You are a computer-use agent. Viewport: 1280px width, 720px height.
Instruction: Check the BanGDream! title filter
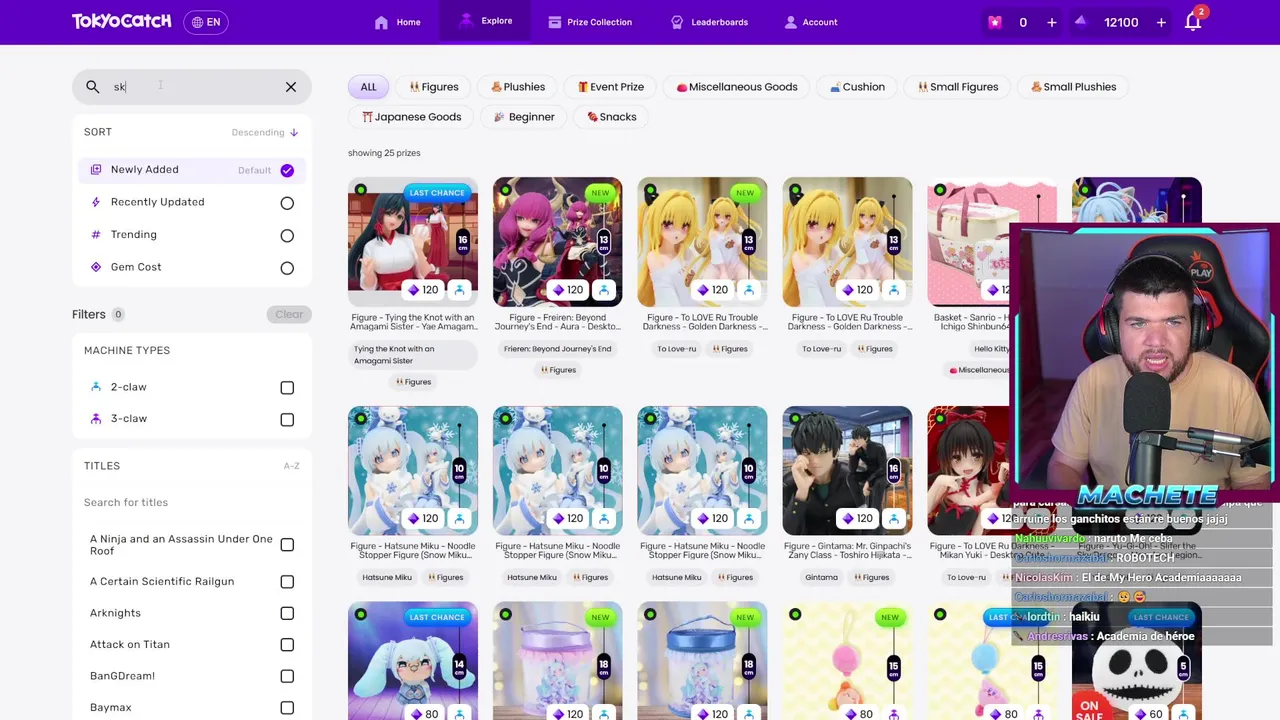[x=287, y=677]
